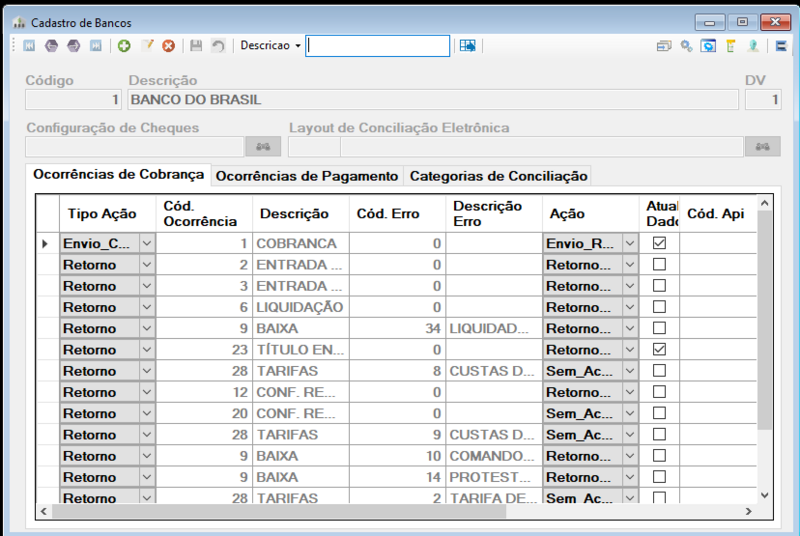Screen dimensions: 800x536
Task: Add a new bank record
Action: click(x=123, y=46)
